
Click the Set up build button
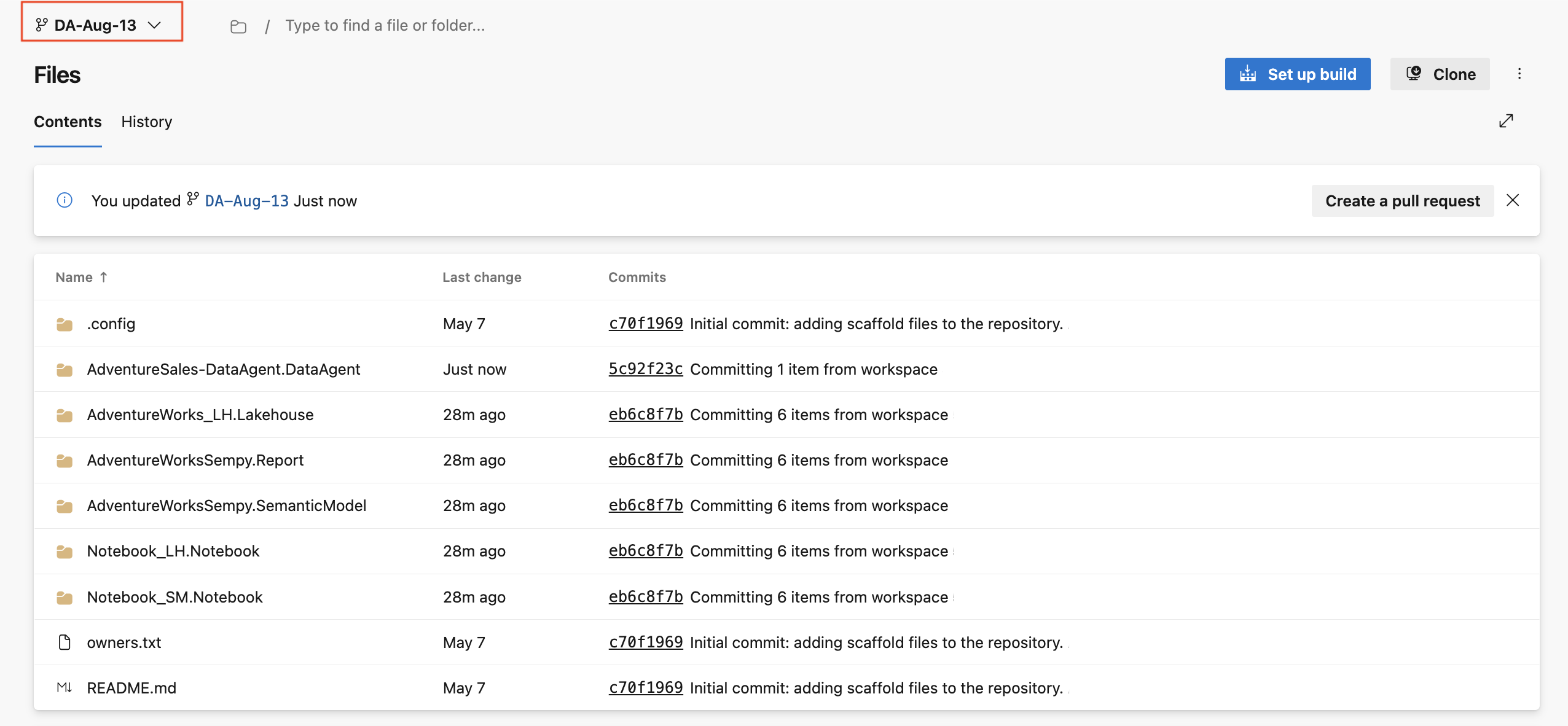click(1298, 74)
